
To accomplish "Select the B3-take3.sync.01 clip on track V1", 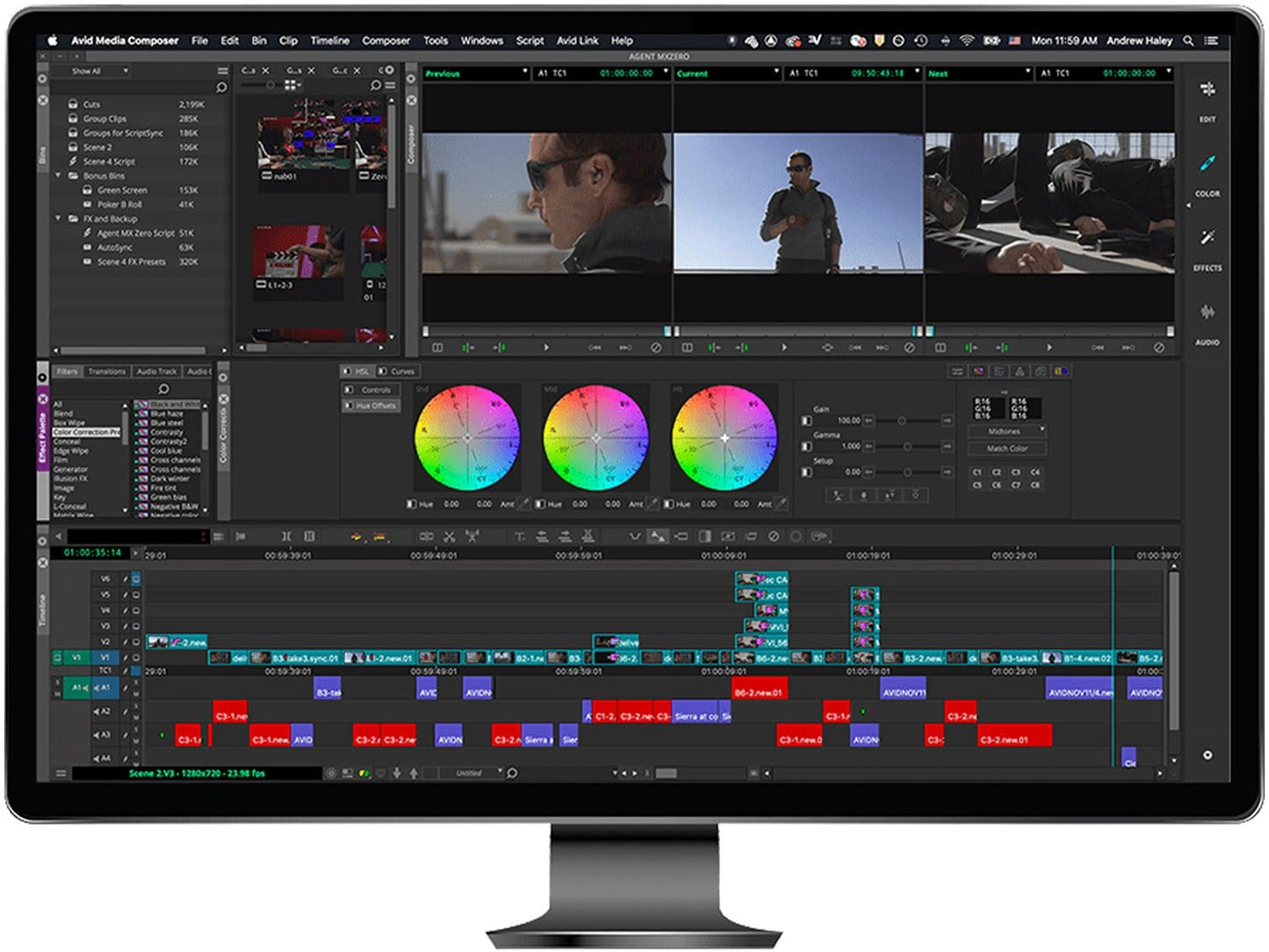I will coord(303,656).
